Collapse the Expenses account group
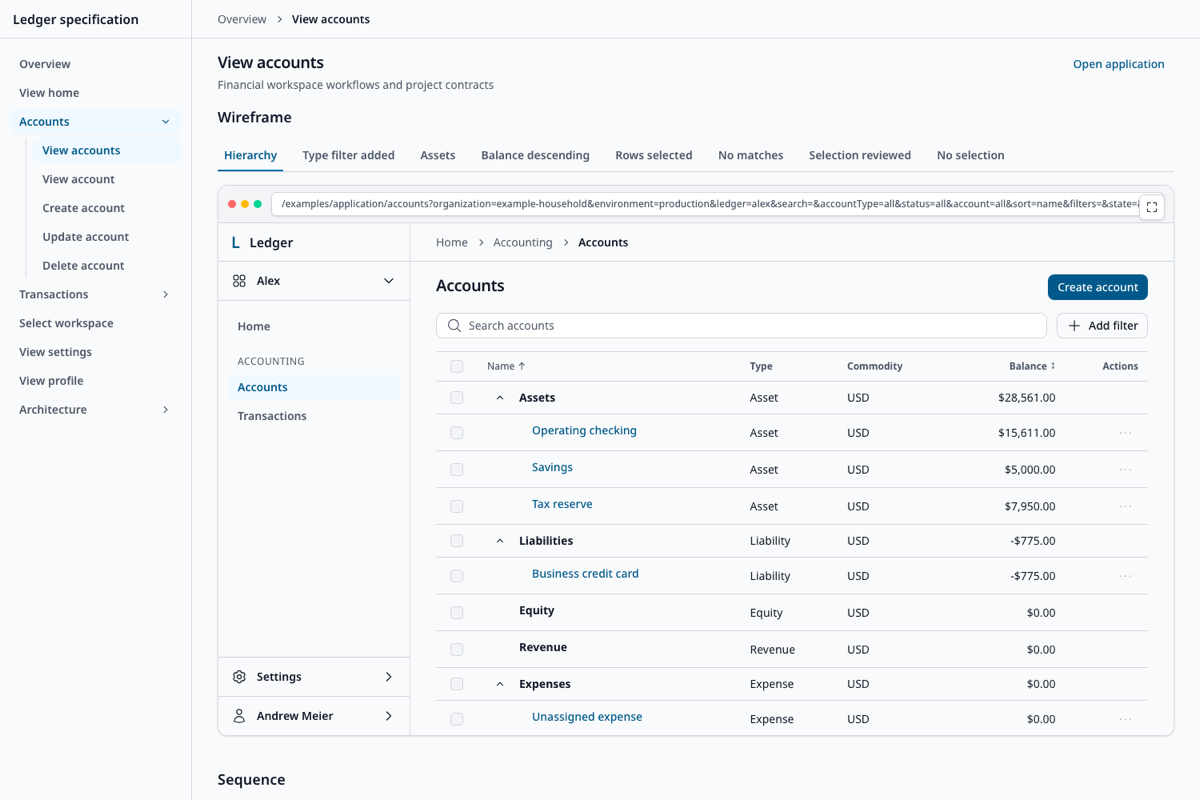This screenshot has width=1200, height=800. click(500, 684)
